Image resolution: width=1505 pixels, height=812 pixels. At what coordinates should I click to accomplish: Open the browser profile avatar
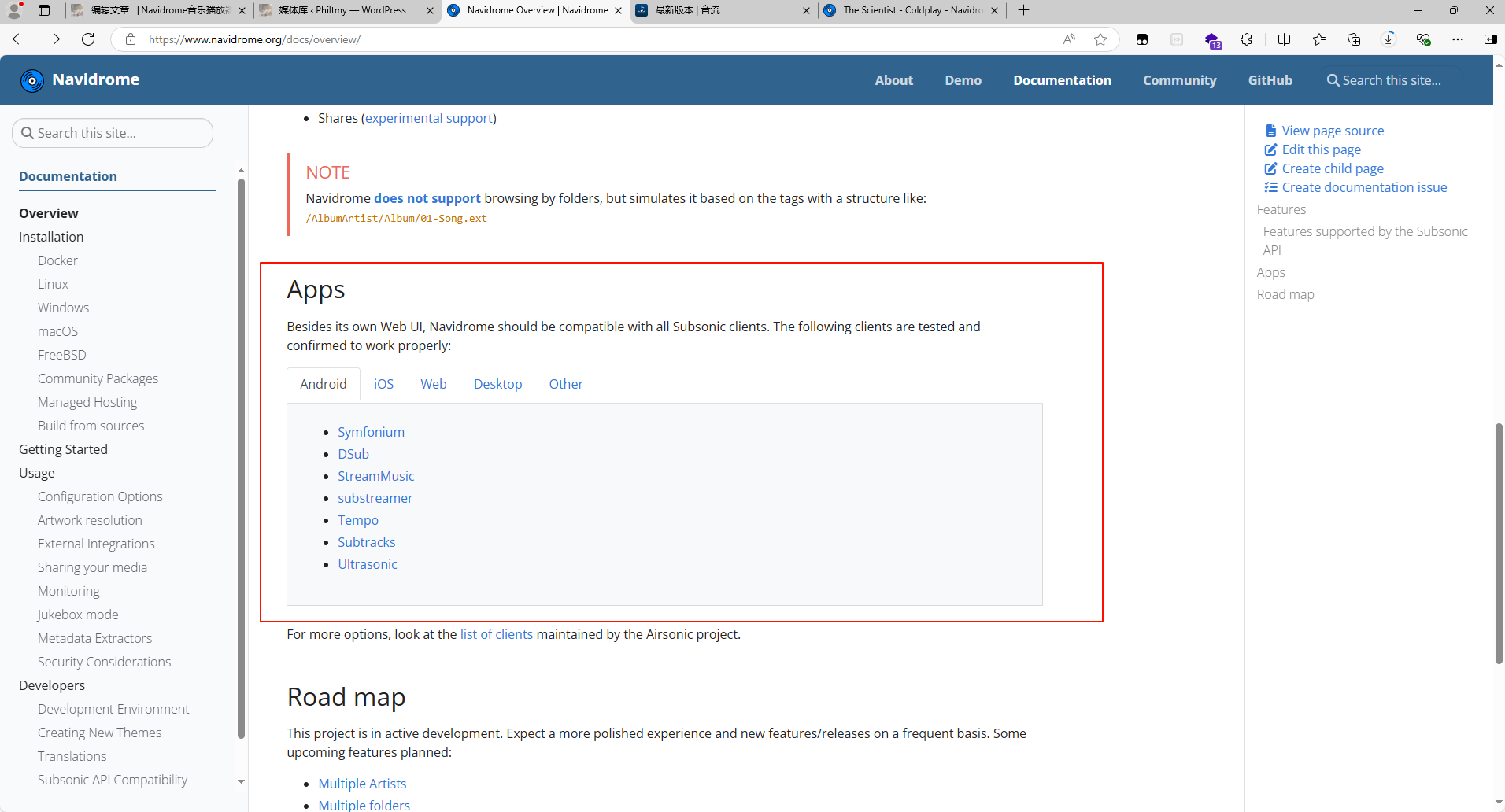(14, 10)
